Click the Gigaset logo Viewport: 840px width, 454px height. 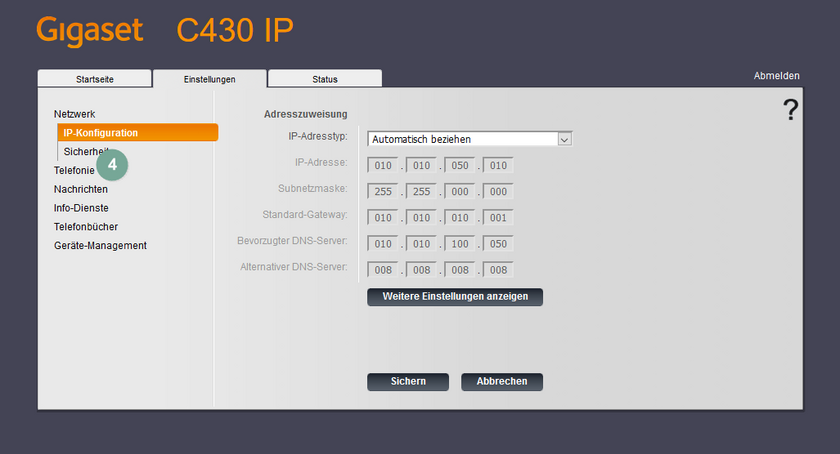pos(90,30)
